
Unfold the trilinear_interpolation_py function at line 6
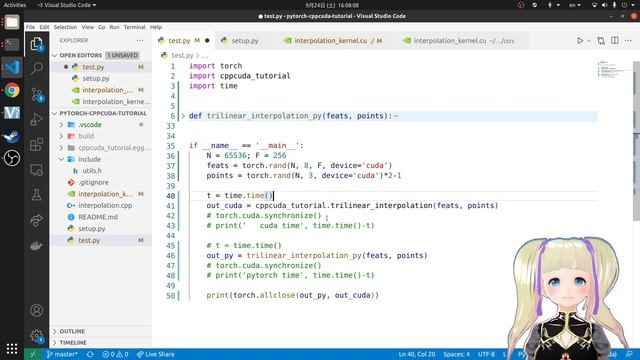[x=183, y=116]
